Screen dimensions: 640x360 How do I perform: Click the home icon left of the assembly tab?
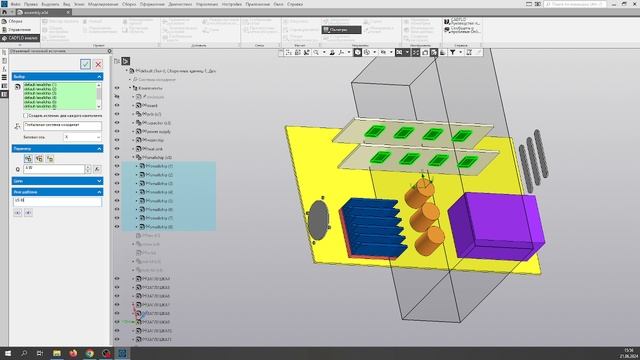point(4,12)
